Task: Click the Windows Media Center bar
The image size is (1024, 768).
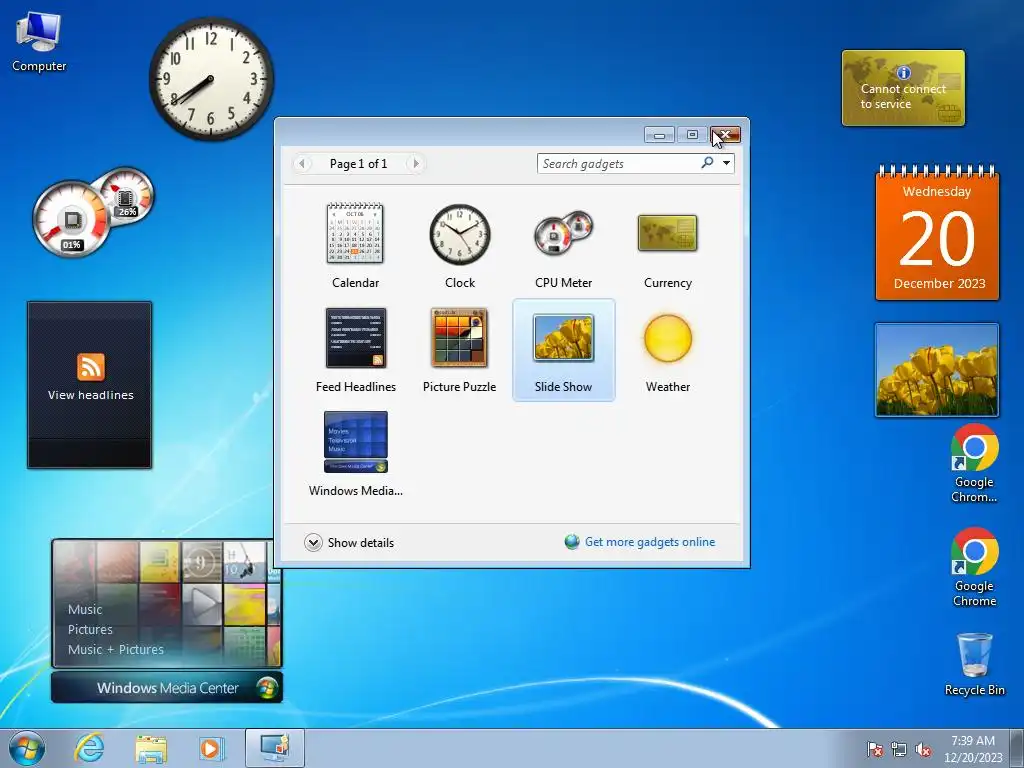Action: point(167,688)
